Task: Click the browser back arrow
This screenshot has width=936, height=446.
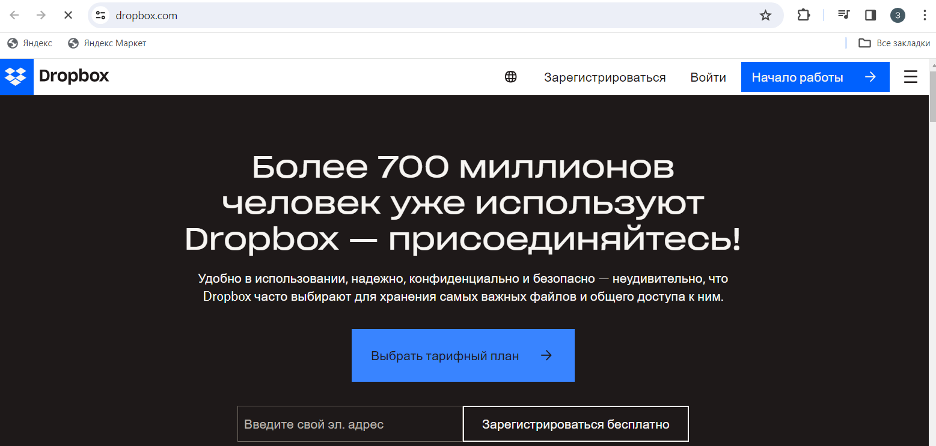Action: (14, 16)
